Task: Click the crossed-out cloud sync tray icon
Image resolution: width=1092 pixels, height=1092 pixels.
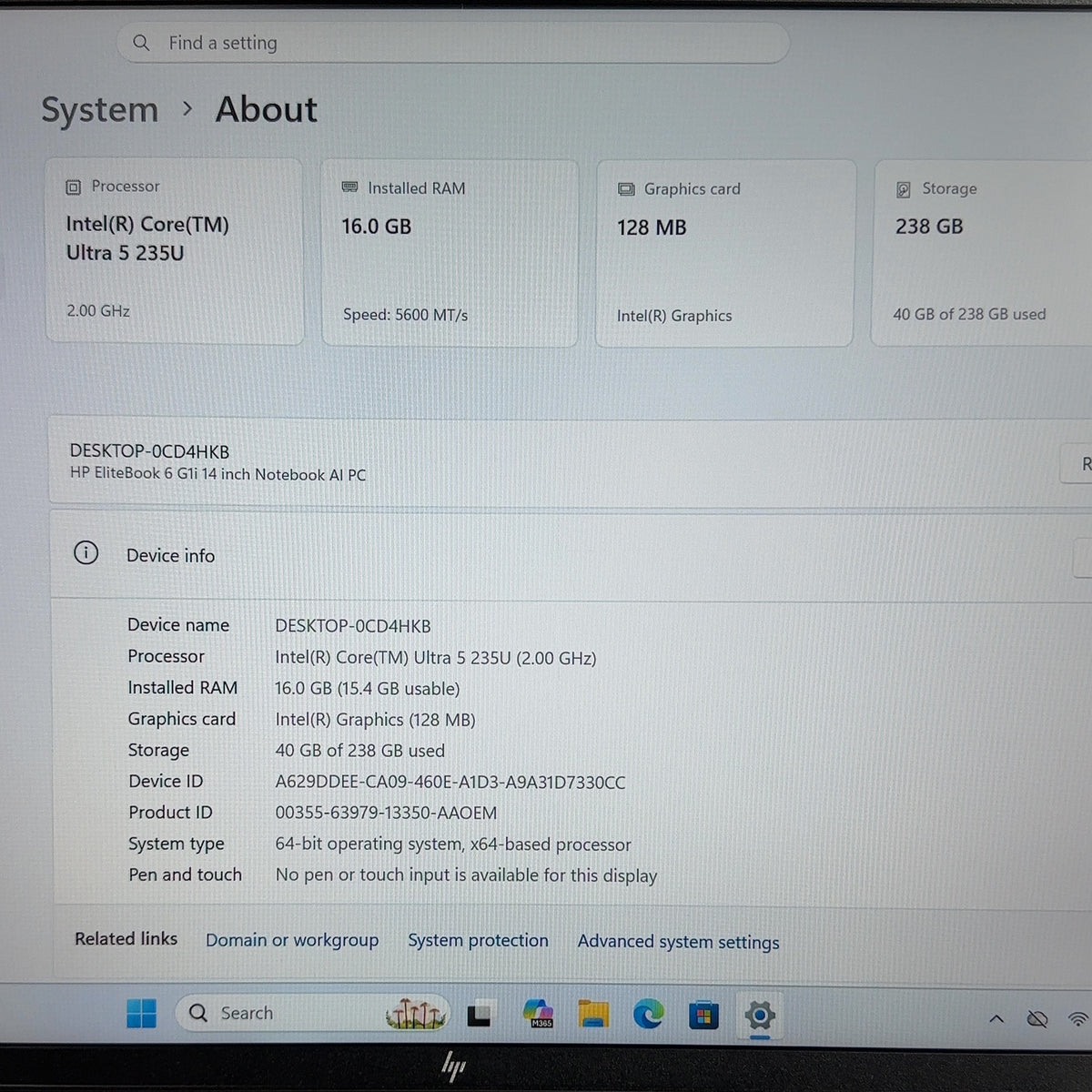Action: (1037, 1019)
